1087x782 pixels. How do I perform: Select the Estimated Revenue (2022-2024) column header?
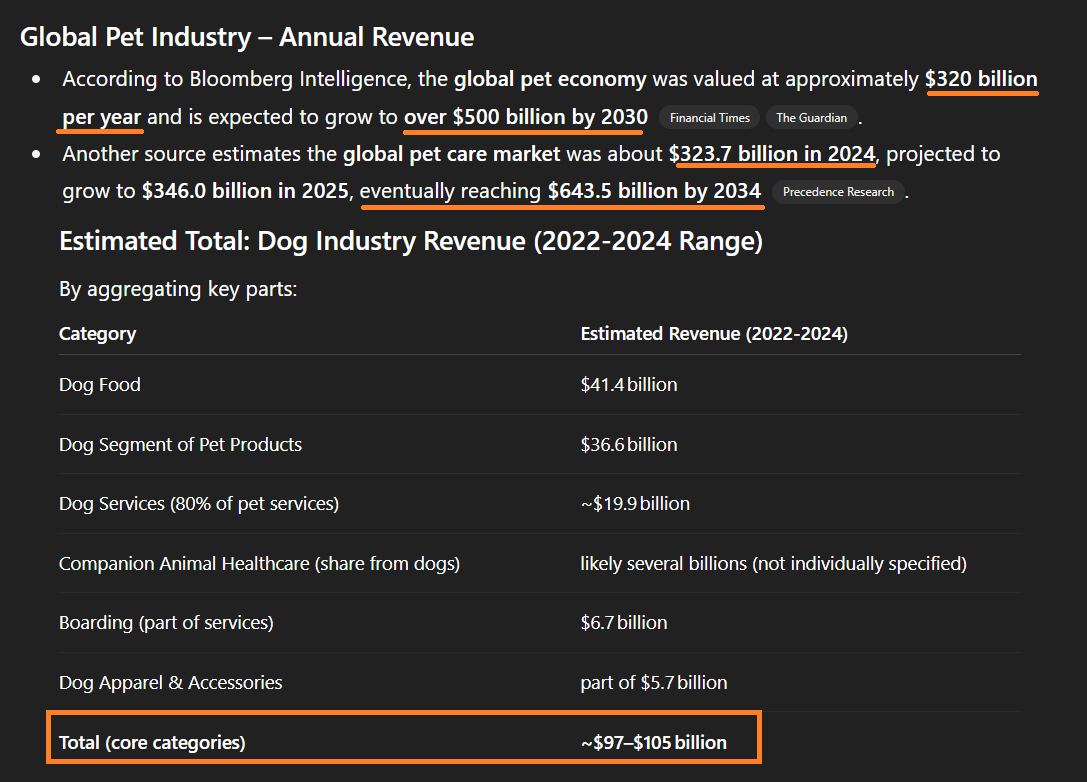(714, 334)
